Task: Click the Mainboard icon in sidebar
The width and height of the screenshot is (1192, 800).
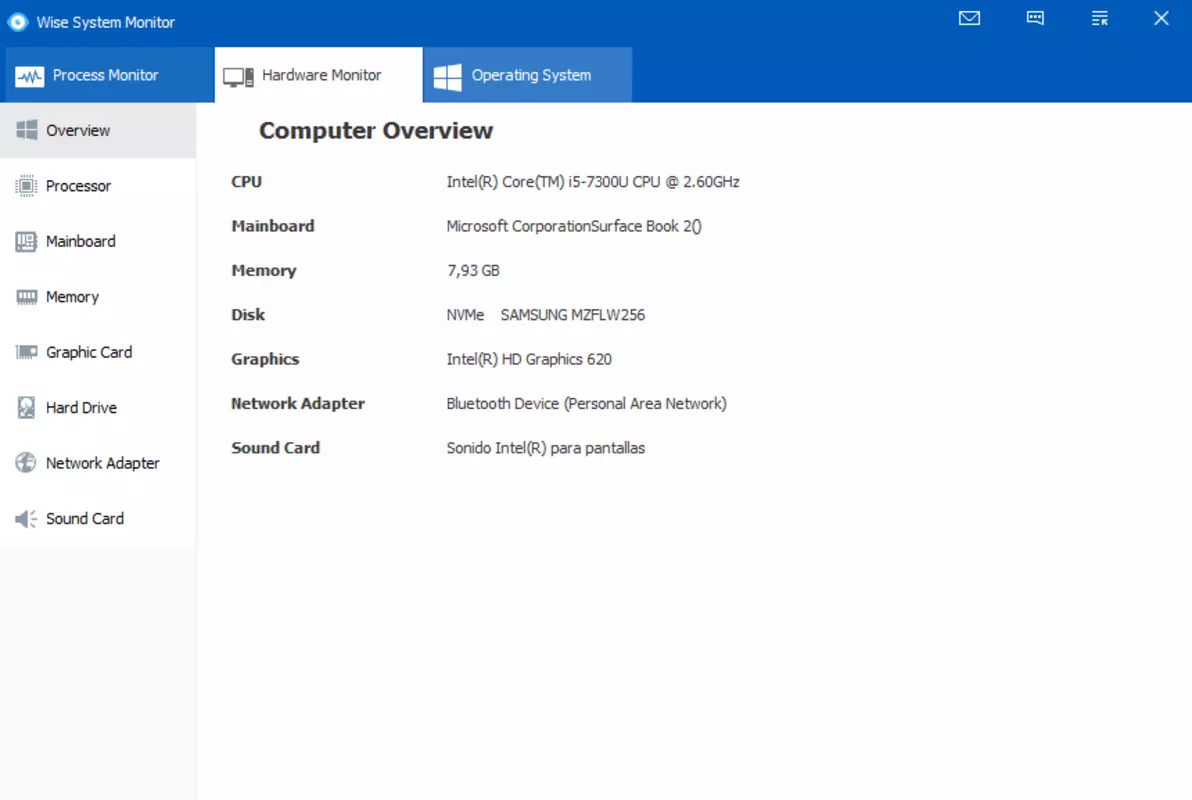Action: [26, 241]
